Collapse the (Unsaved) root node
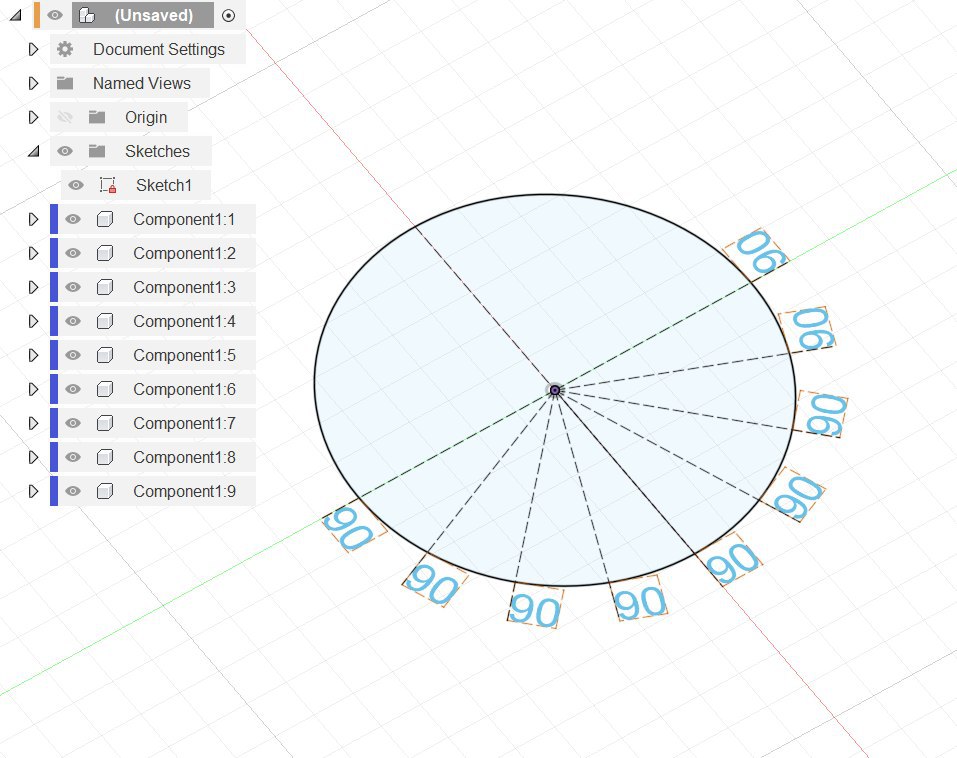The height and width of the screenshot is (758, 957). [16, 15]
